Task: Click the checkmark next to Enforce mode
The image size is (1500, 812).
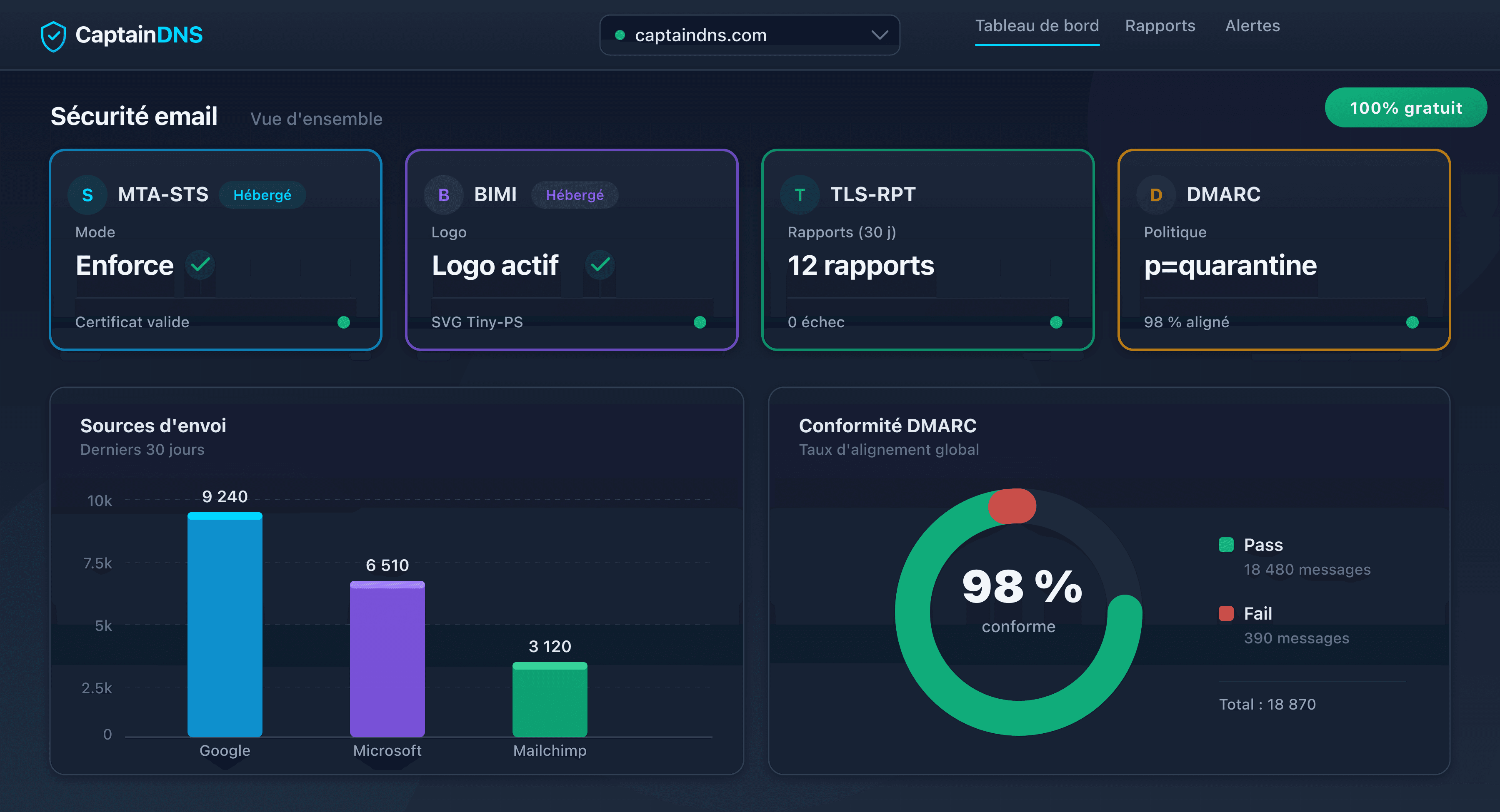Action: pyautogui.click(x=200, y=265)
